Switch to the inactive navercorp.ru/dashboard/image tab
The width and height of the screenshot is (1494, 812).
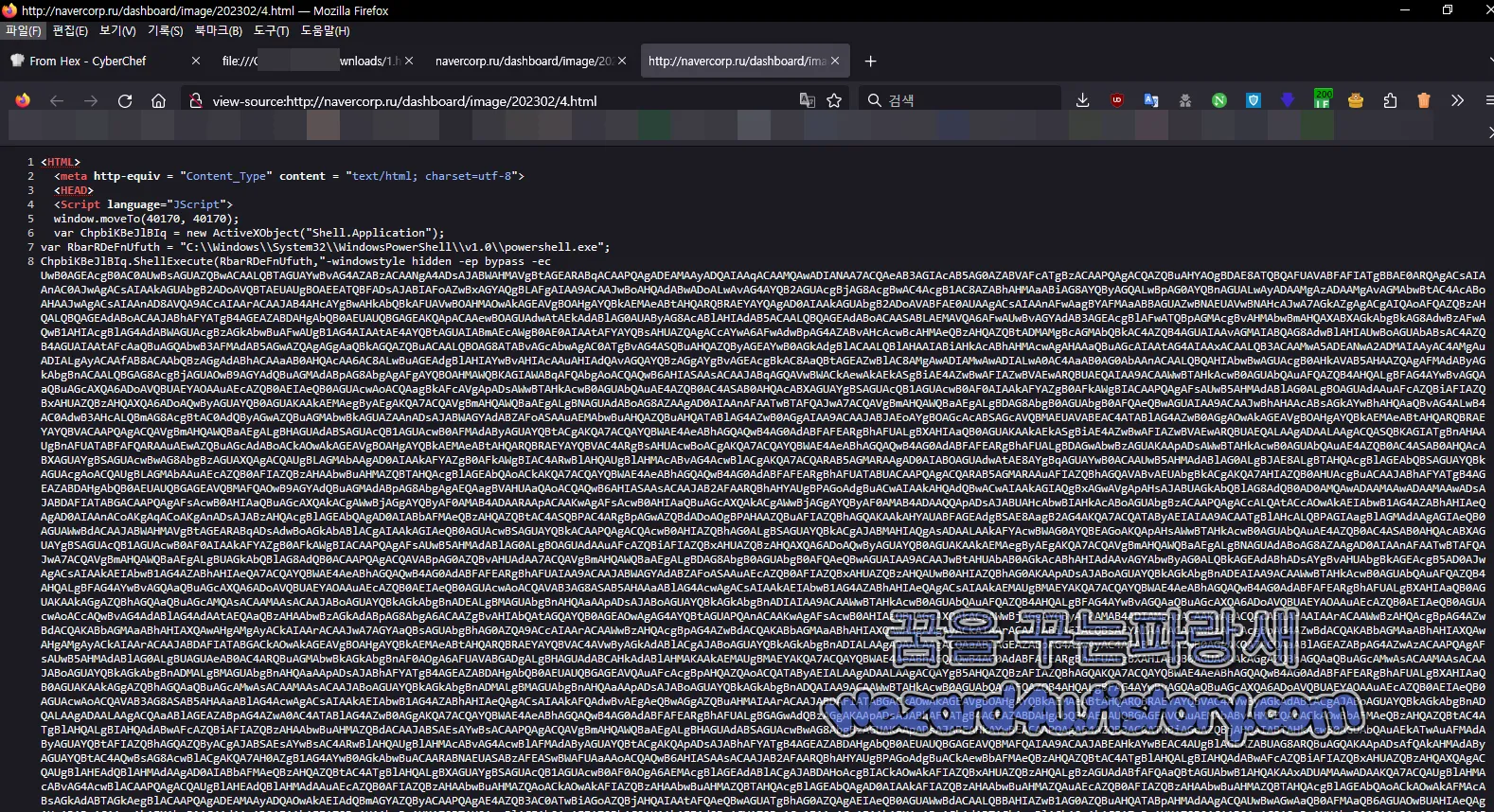pos(530,61)
